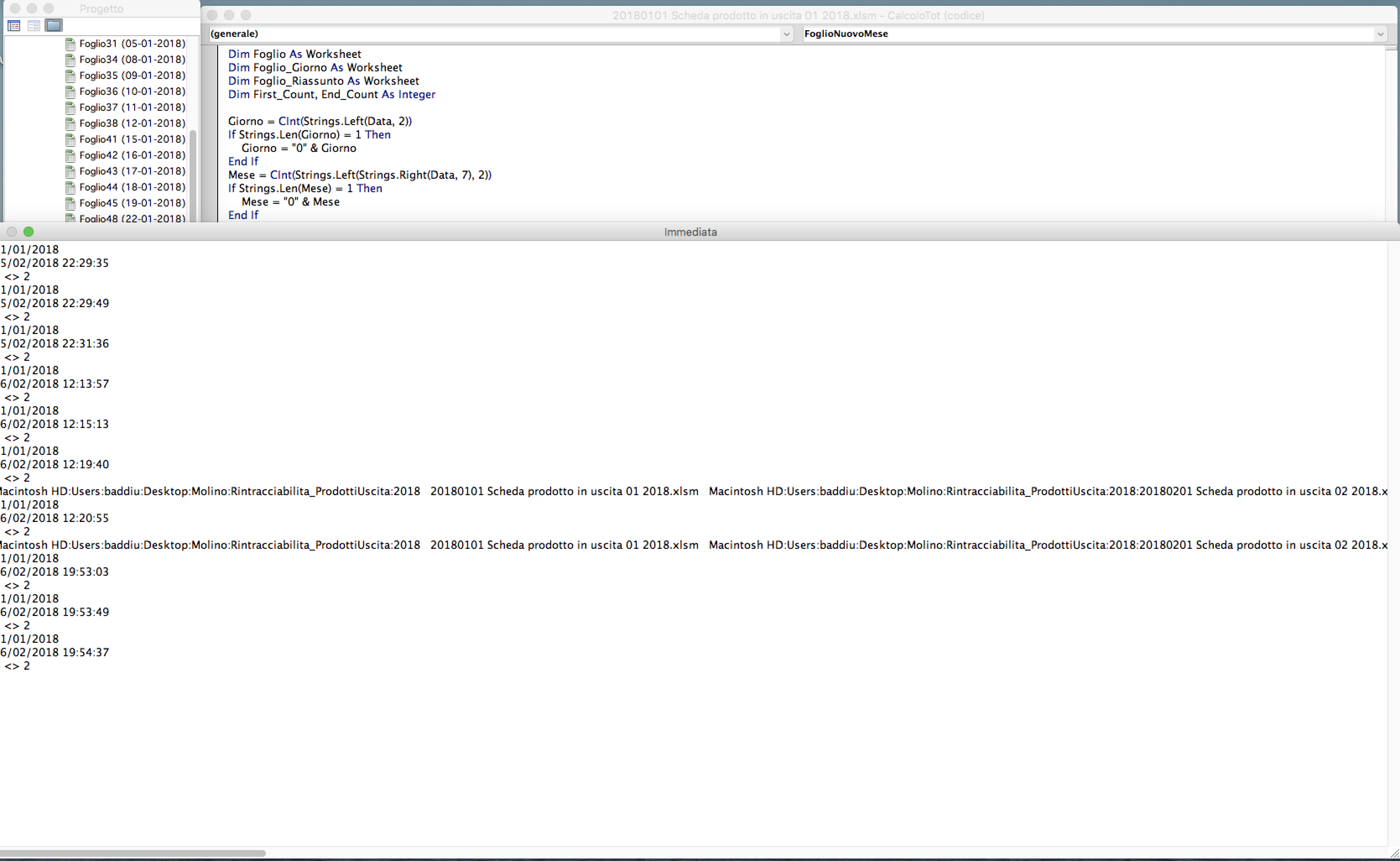
Task: Click the Immediata window title bar
Action: click(690, 232)
